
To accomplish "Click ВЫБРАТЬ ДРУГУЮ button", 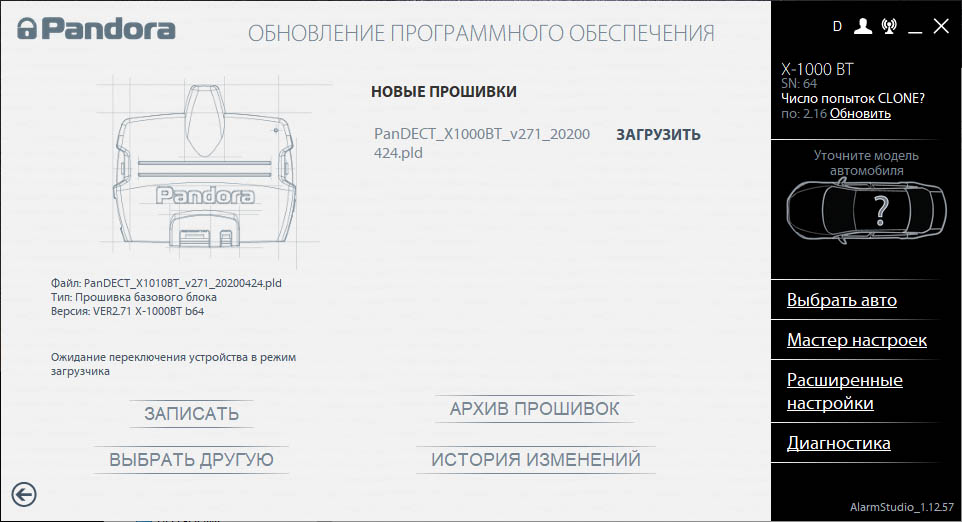I will [191, 460].
